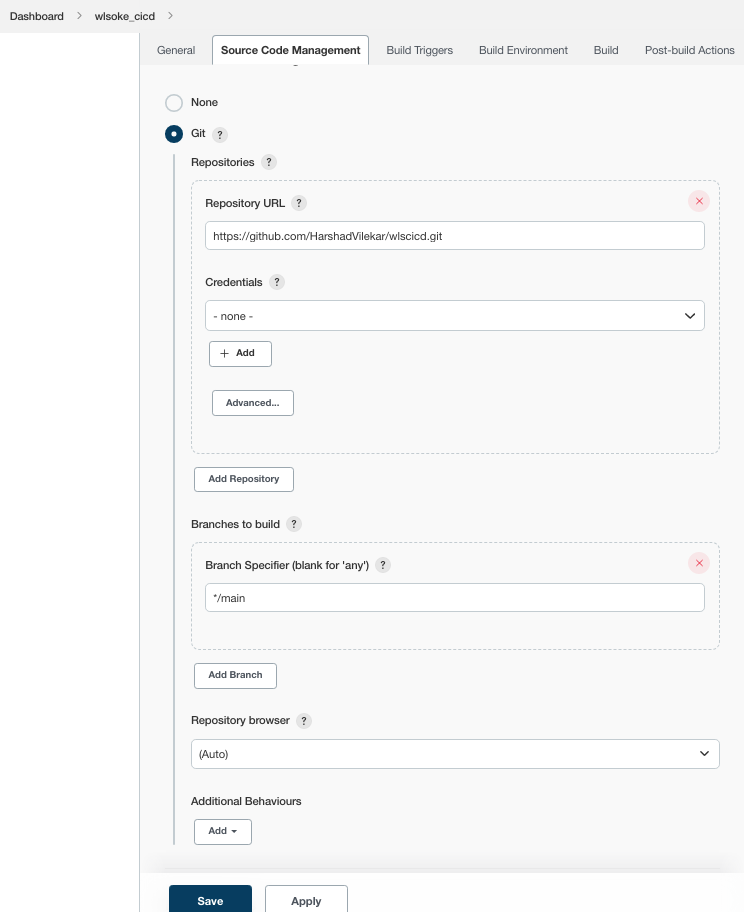Open Branches to build help icon
Image resolution: width=744 pixels, height=912 pixels.
pyautogui.click(x=293, y=524)
